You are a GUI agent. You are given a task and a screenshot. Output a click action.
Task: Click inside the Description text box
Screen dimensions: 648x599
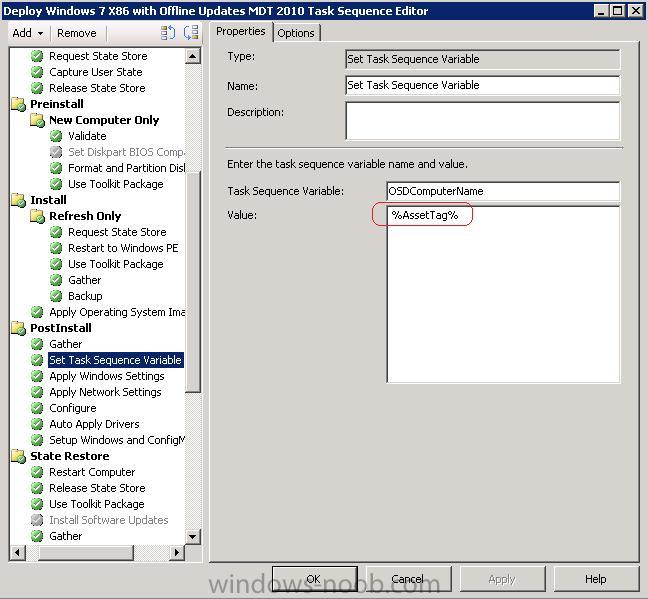click(x=482, y=121)
